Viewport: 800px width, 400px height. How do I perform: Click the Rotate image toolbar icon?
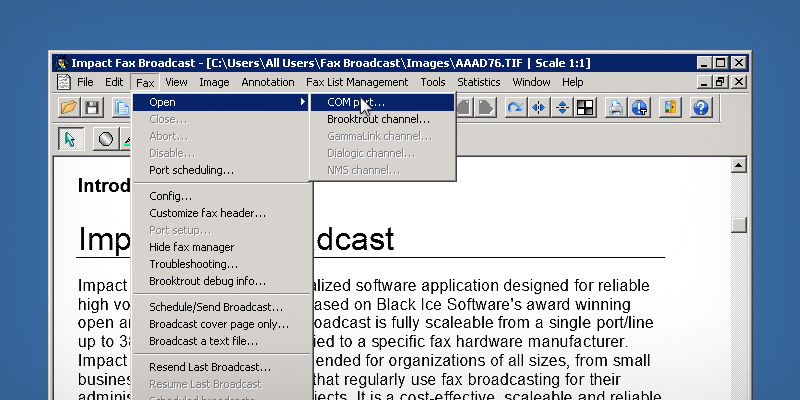pos(516,107)
